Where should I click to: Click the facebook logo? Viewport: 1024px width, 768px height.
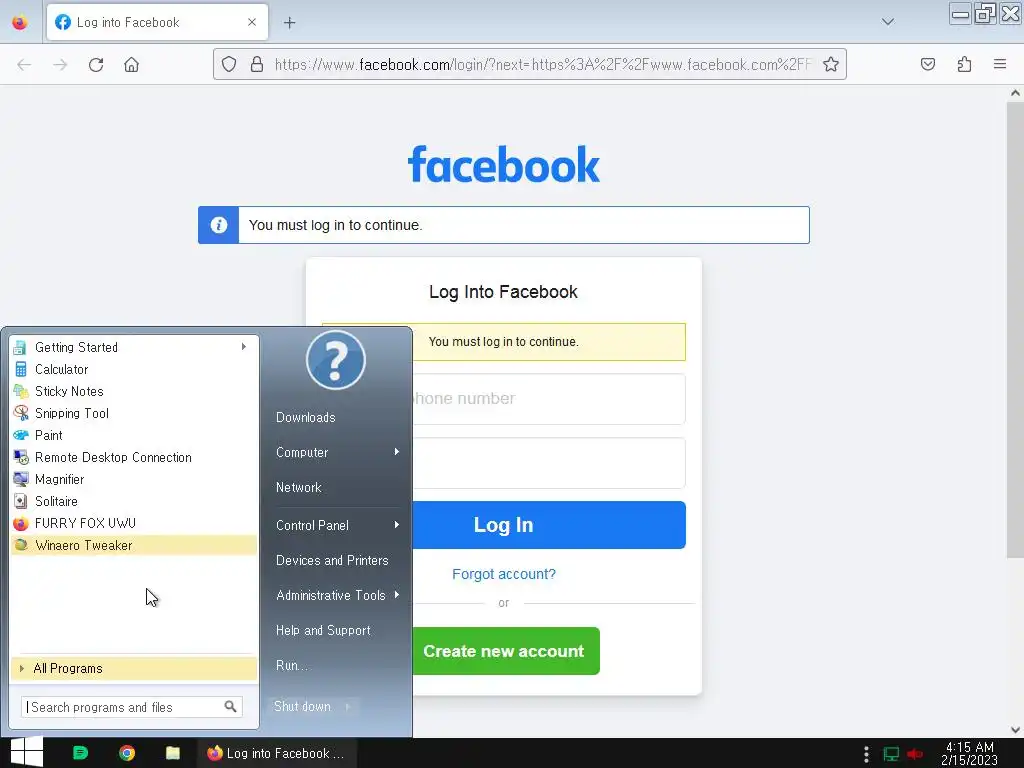coord(504,165)
